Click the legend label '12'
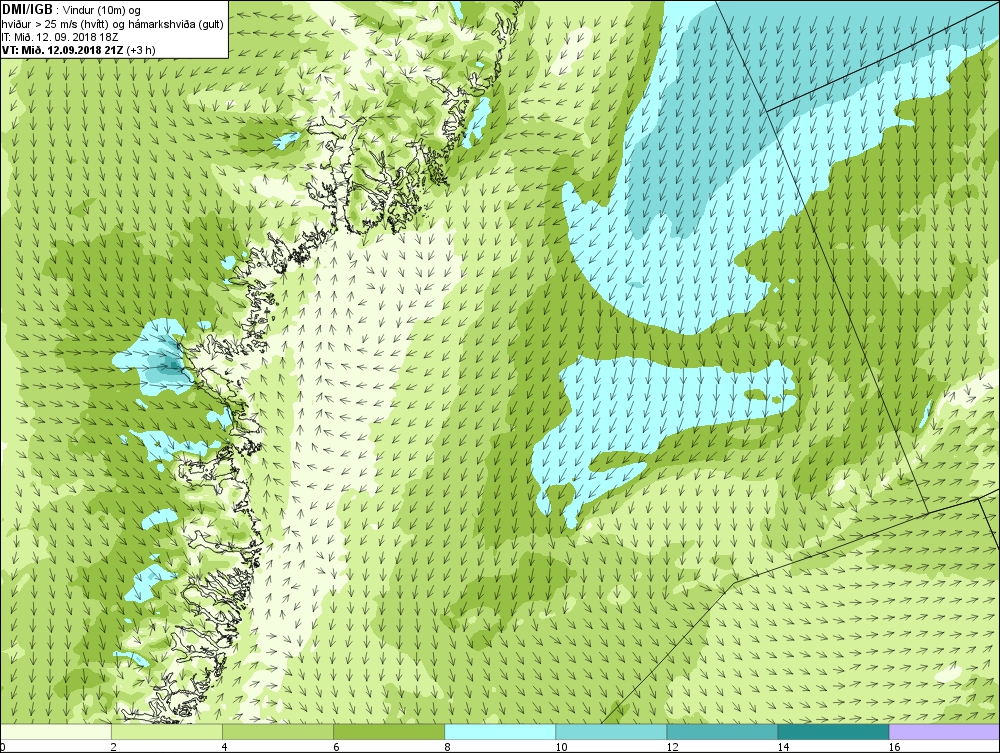This screenshot has height=753, width=1000. 672,747
